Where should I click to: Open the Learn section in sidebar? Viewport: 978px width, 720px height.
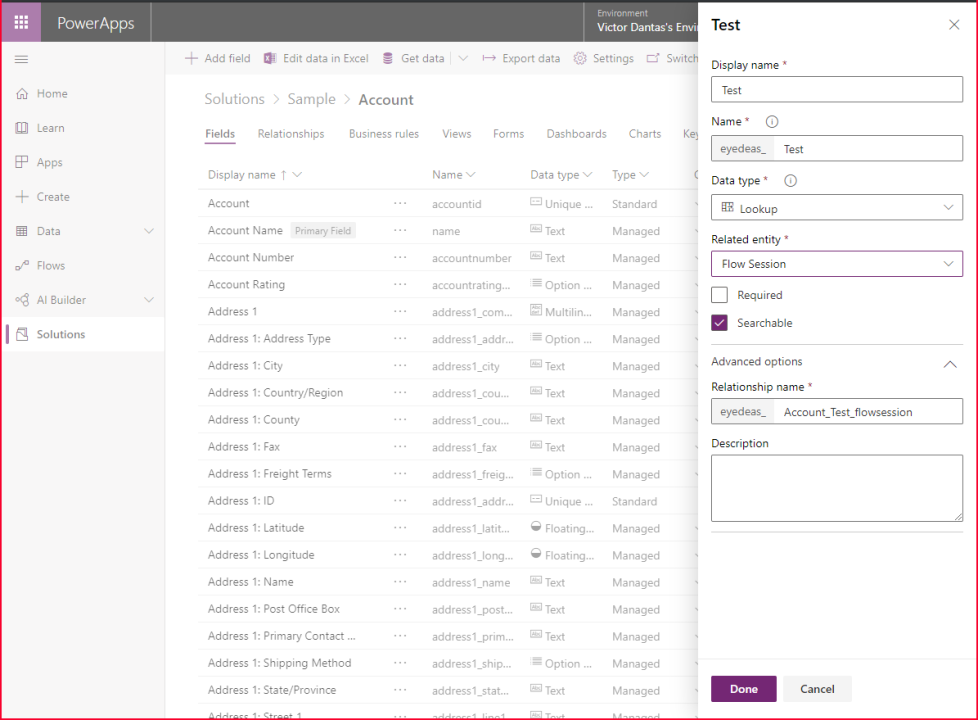tap(51, 128)
